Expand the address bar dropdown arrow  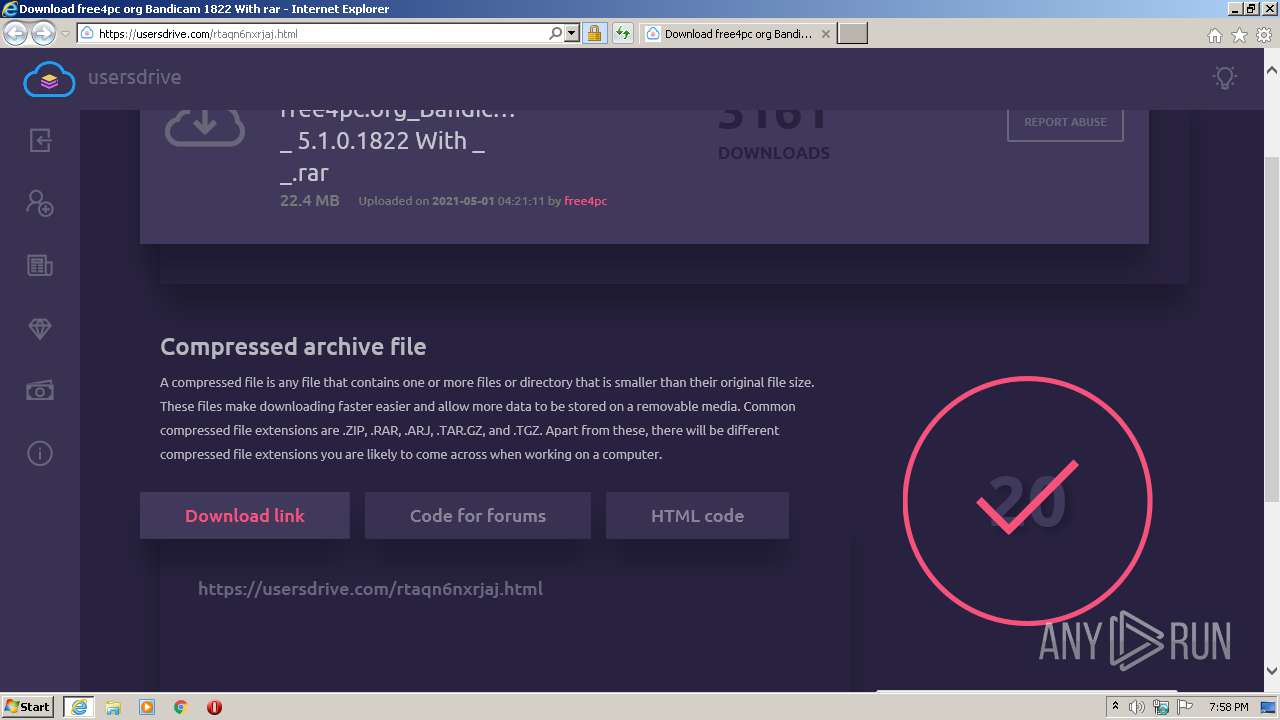572,34
